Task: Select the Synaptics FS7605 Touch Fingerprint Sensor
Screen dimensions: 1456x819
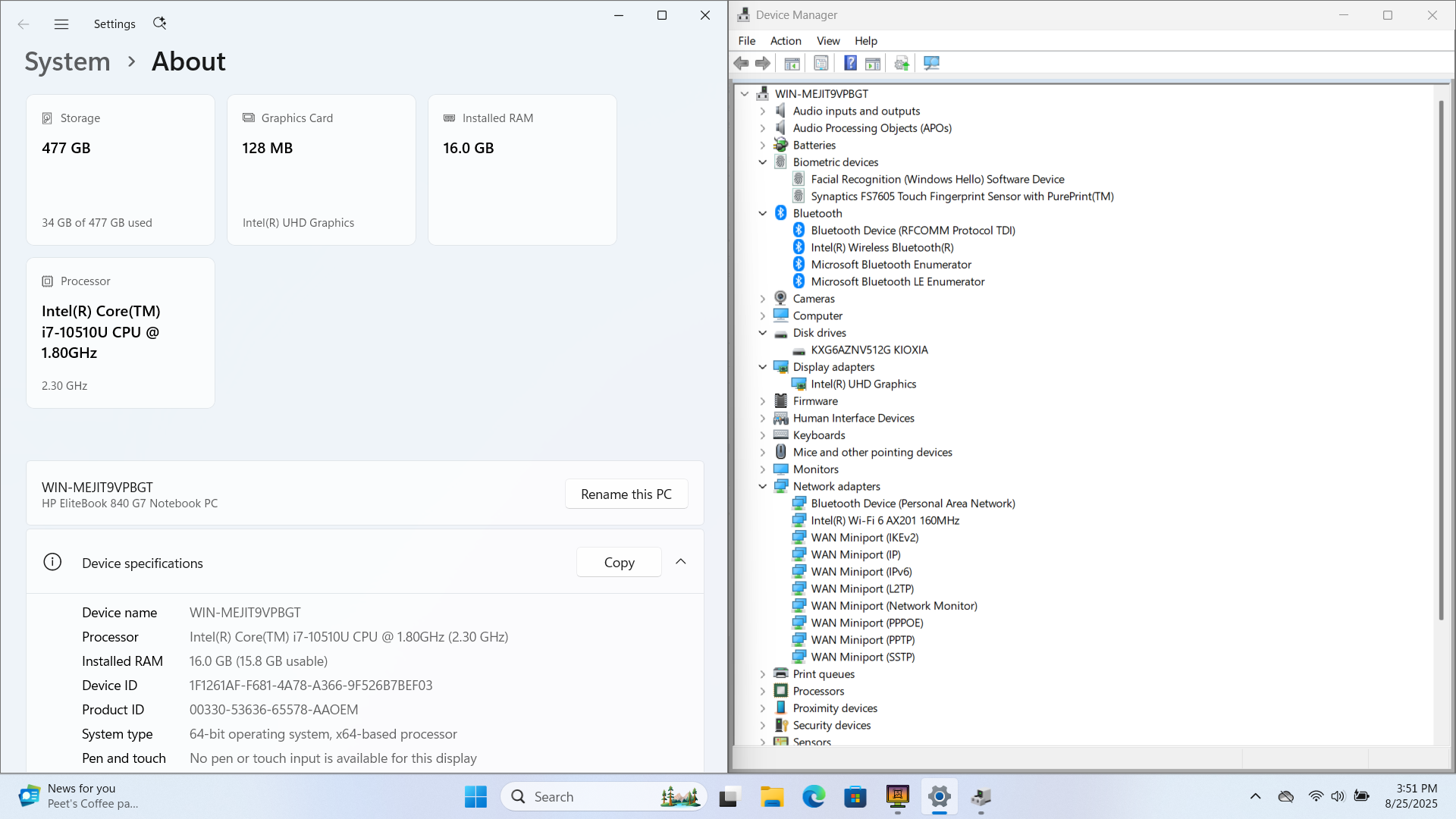Action: [x=962, y=196]
